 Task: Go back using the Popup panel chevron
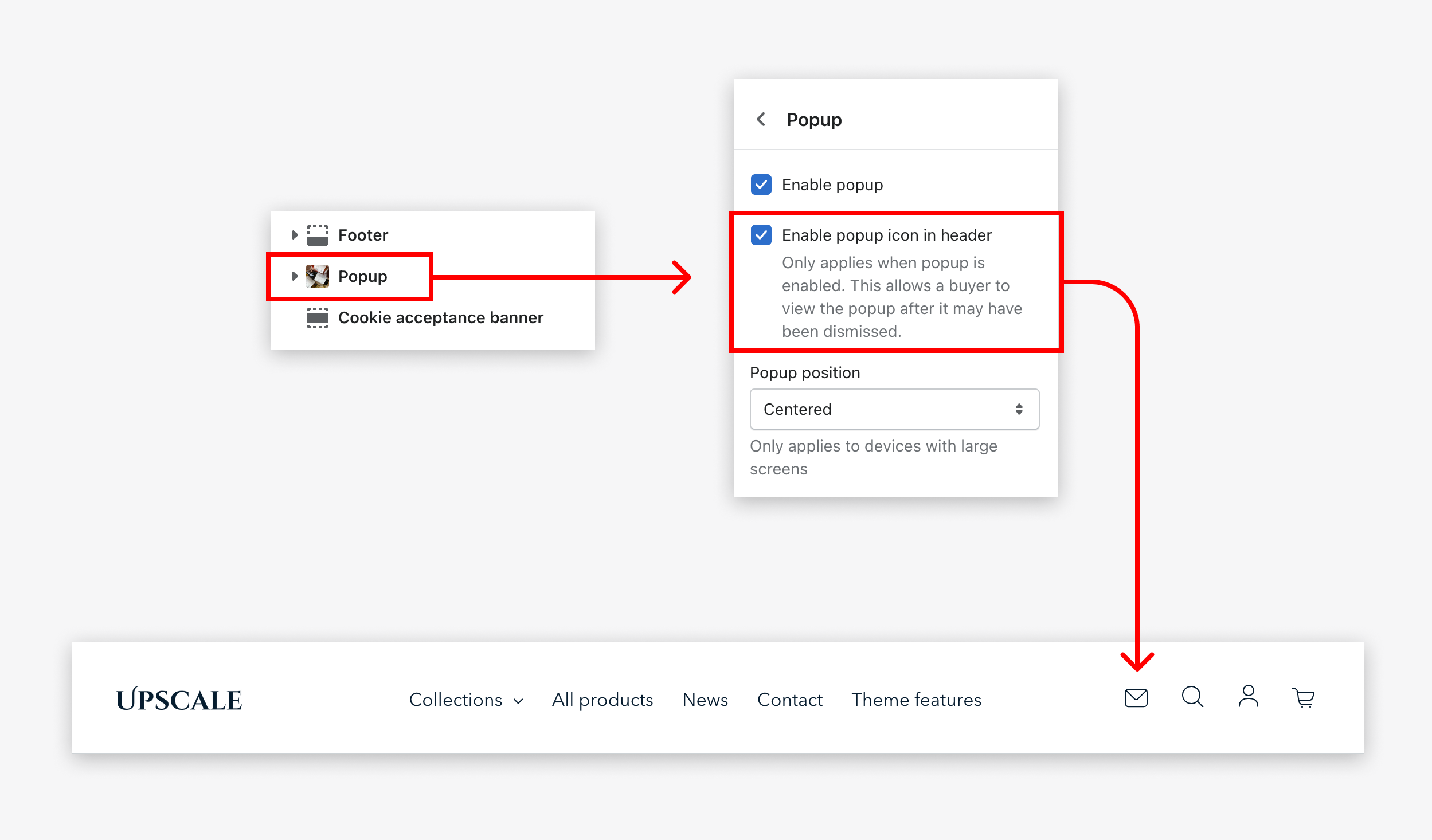click(761, 119)
